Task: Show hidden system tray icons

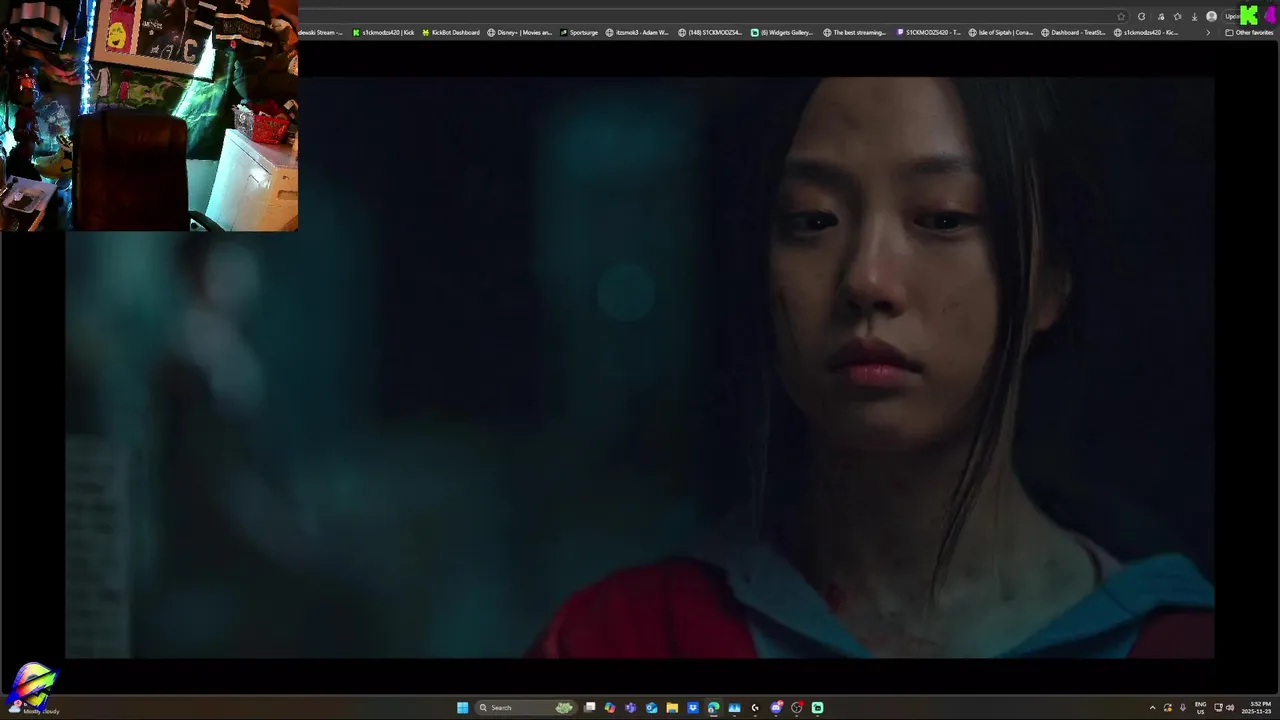Action: (x=1152, y=708)
